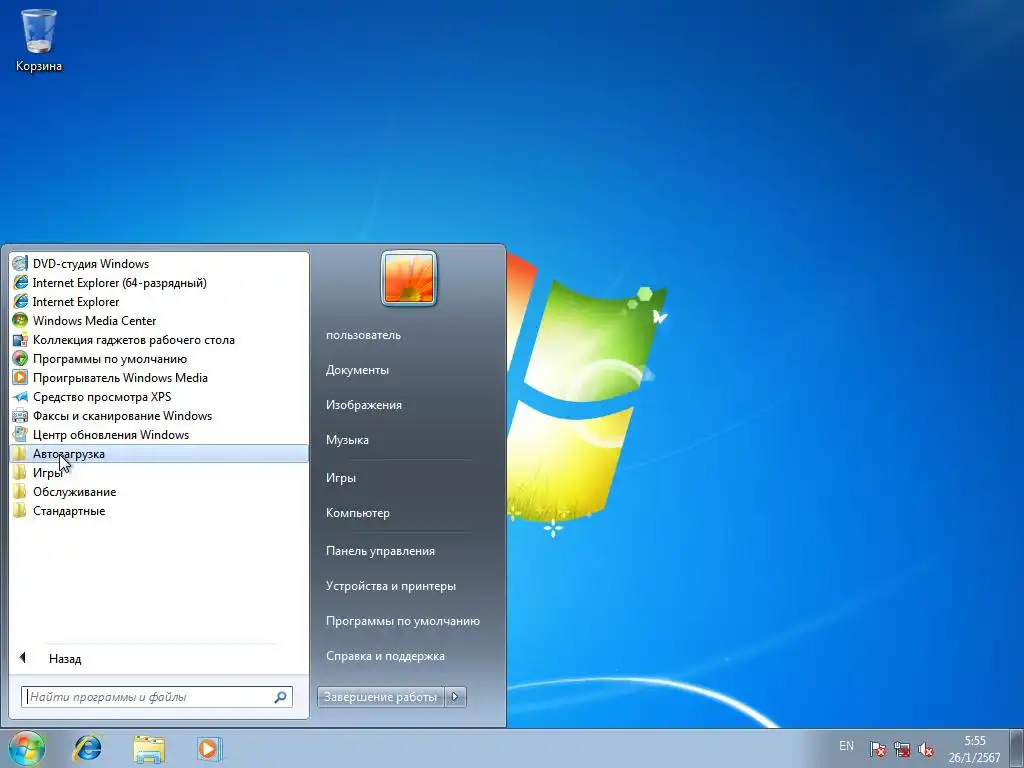Open Центр обновления Windows
Image resolution: width=1024 pixels, height=768 pixels.
[x=159, y=434]
